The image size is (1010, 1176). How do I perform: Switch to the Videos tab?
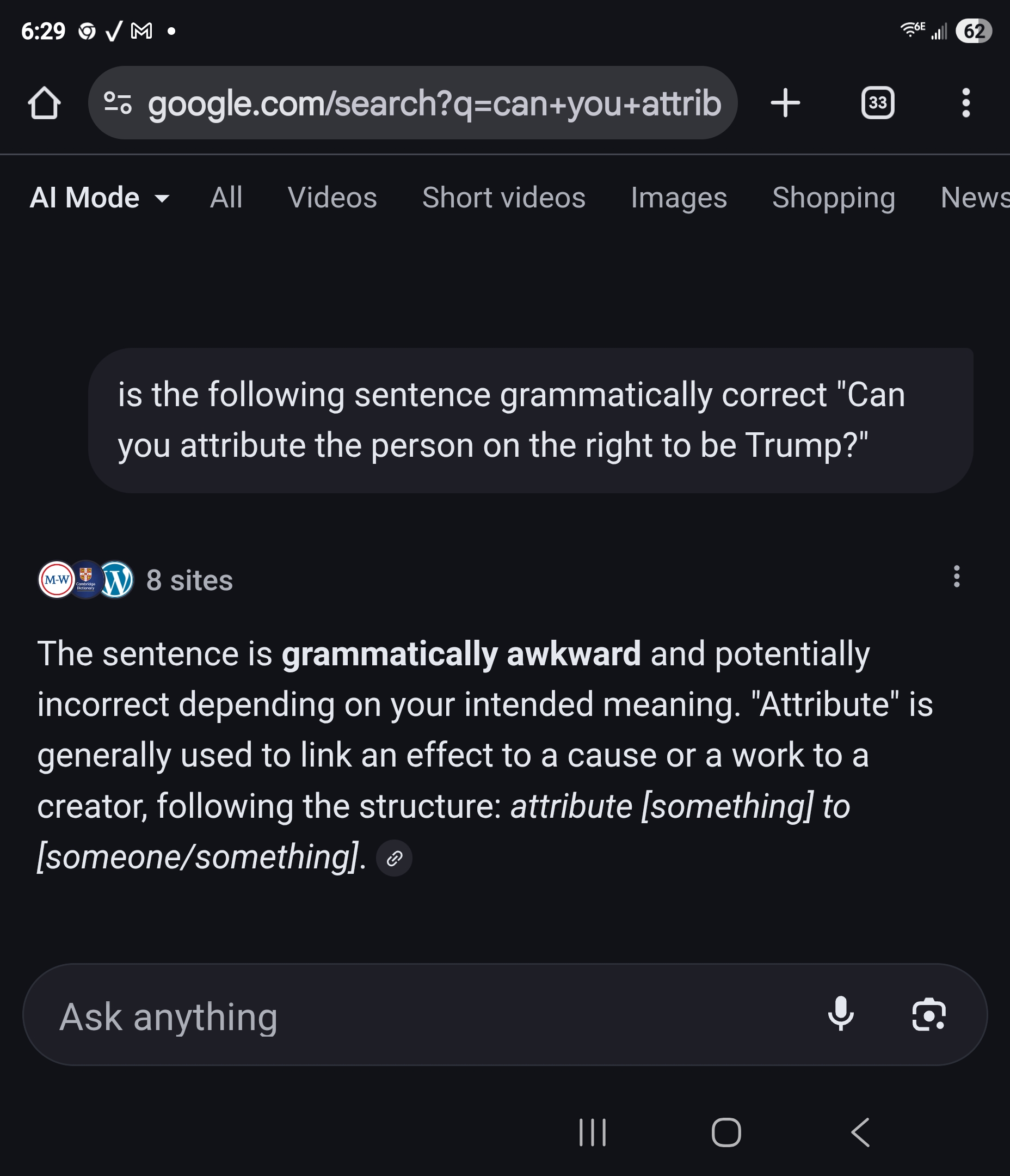coord(332,198)
